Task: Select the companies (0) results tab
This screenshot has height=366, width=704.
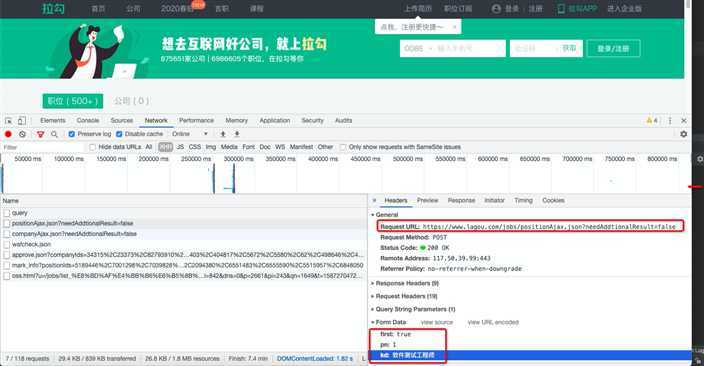Action: coord(131,101)
